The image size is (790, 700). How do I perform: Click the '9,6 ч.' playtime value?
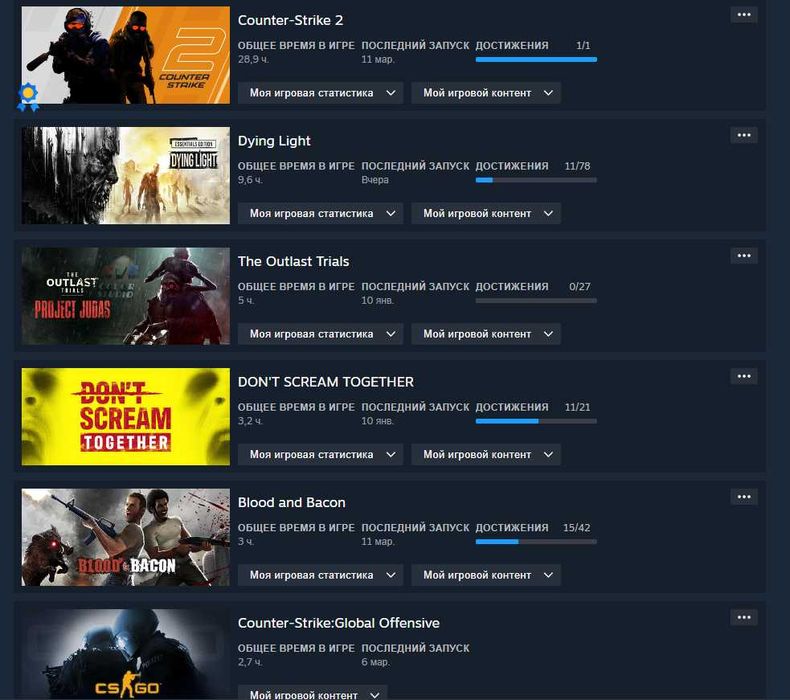[x=250, y=180]
